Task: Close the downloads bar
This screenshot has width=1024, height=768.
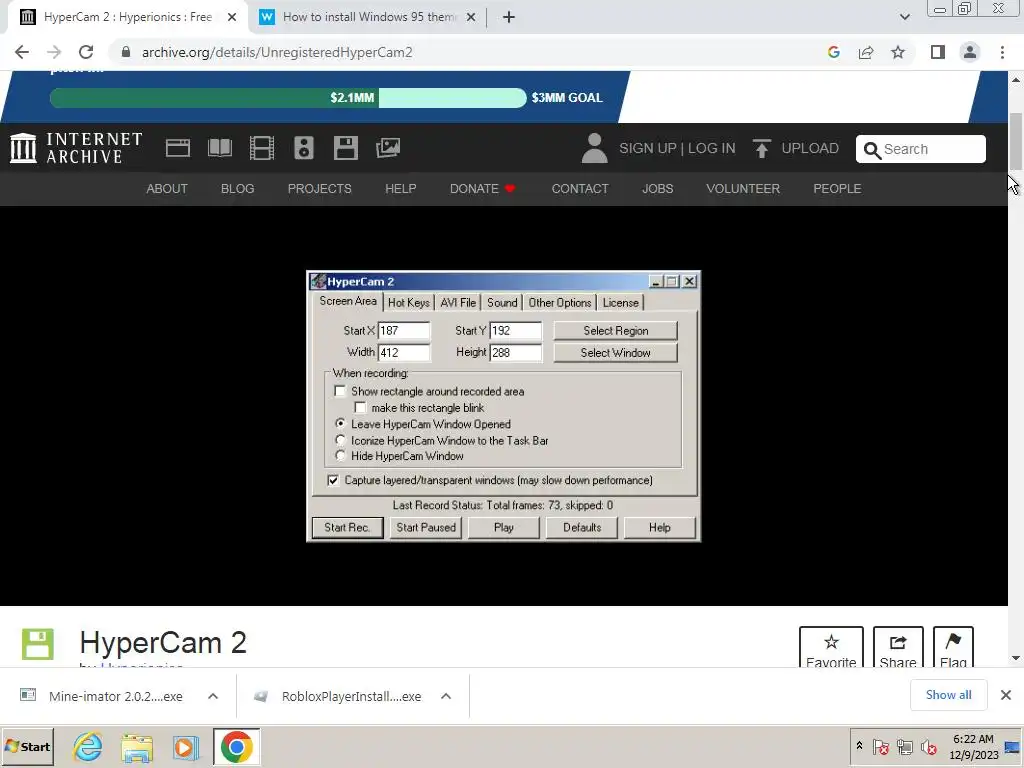Action: tap(1006, 695)
